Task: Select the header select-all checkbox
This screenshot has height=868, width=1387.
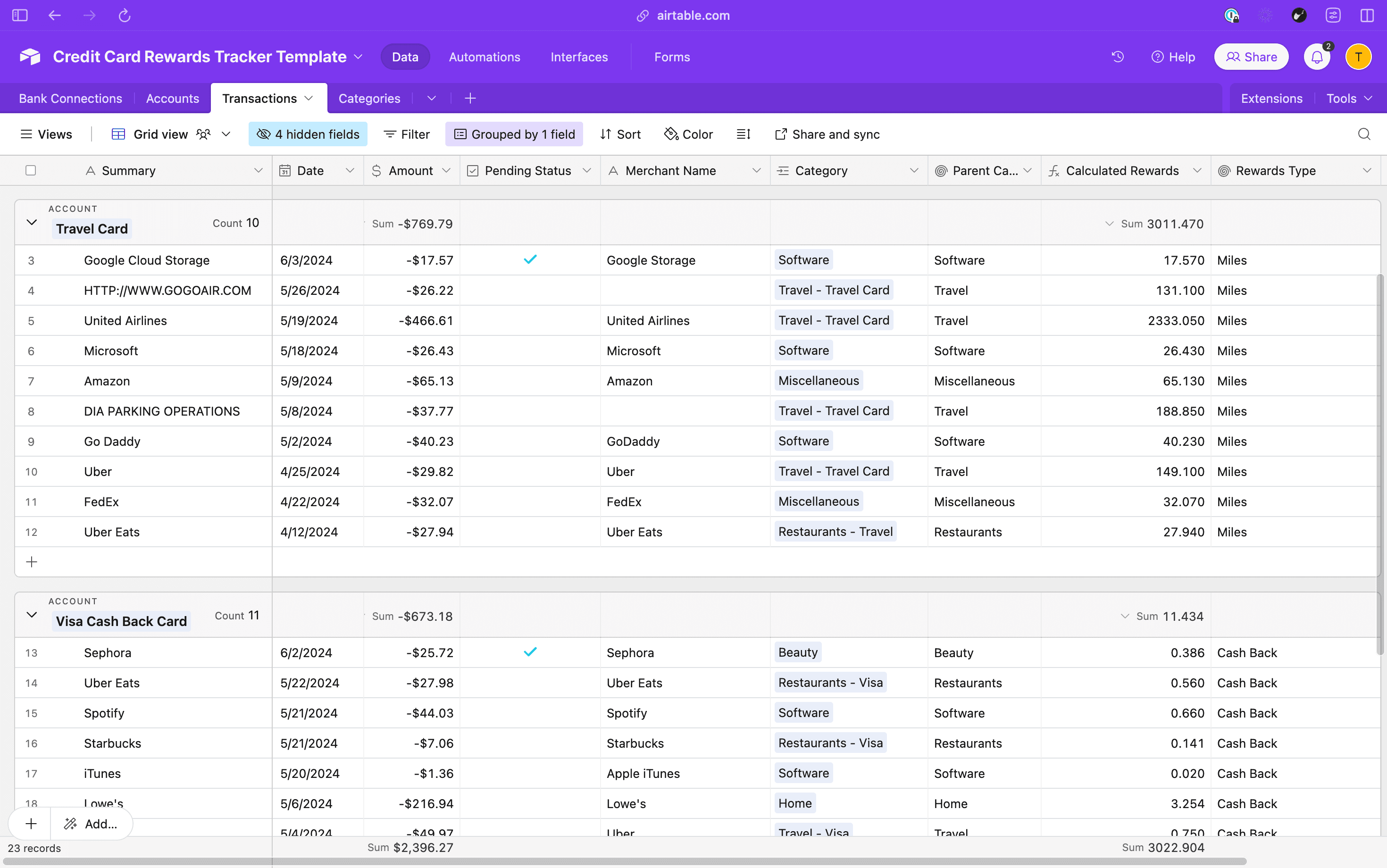Action: click(x=31, y=170)
